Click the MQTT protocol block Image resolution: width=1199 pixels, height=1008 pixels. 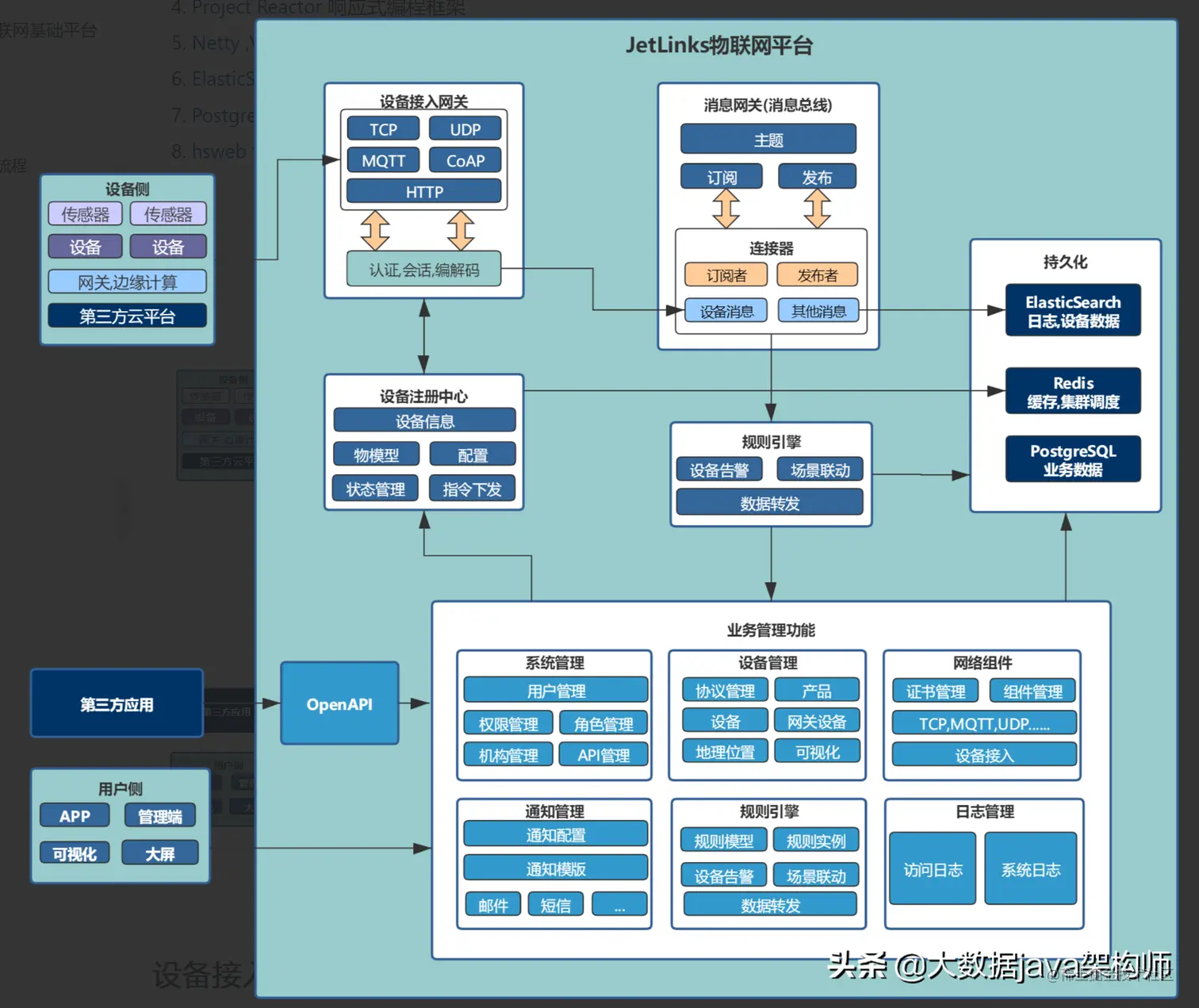coord(383,161)
